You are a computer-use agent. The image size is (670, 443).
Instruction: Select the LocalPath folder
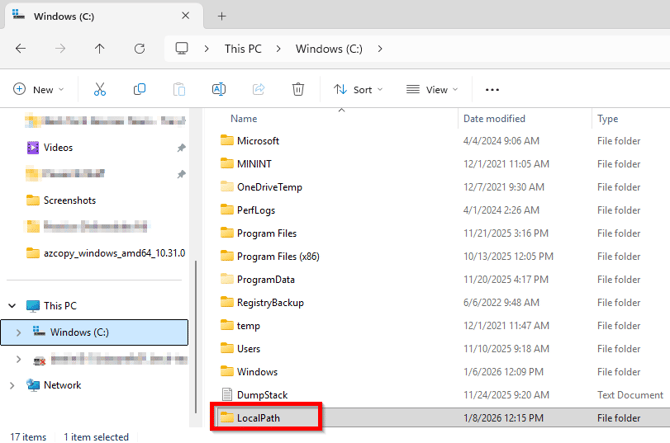point(262,417)
